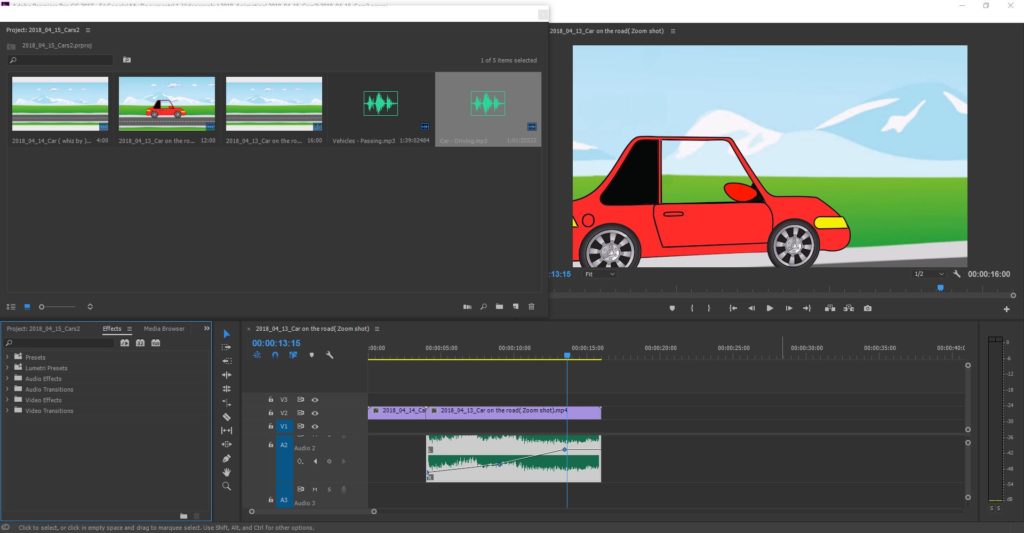This screenshot has height=533, width=1024.
Task: Open timeline display settings wrench
Action: (x=329, y=354)
